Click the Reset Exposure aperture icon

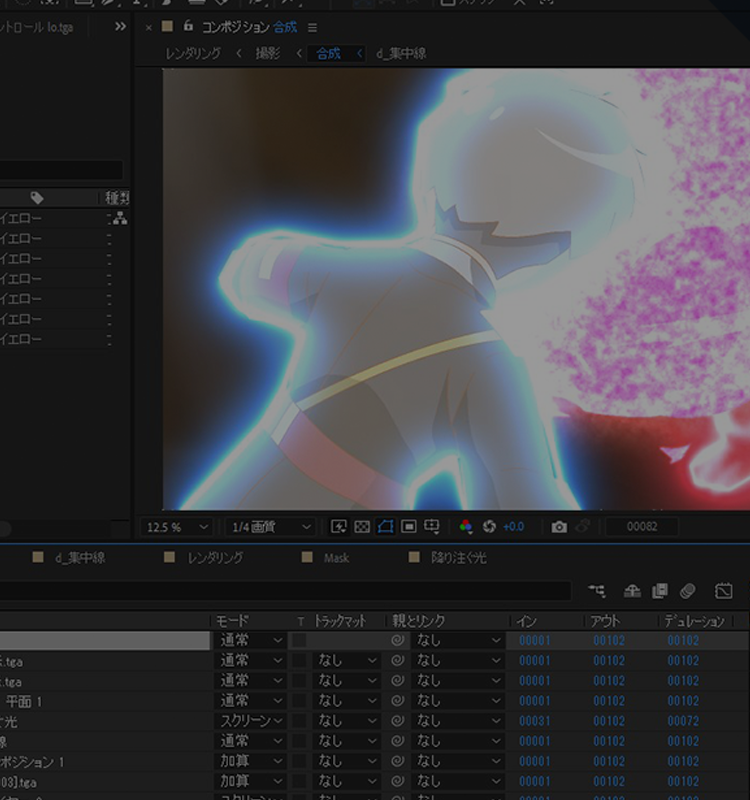[489, 527]
